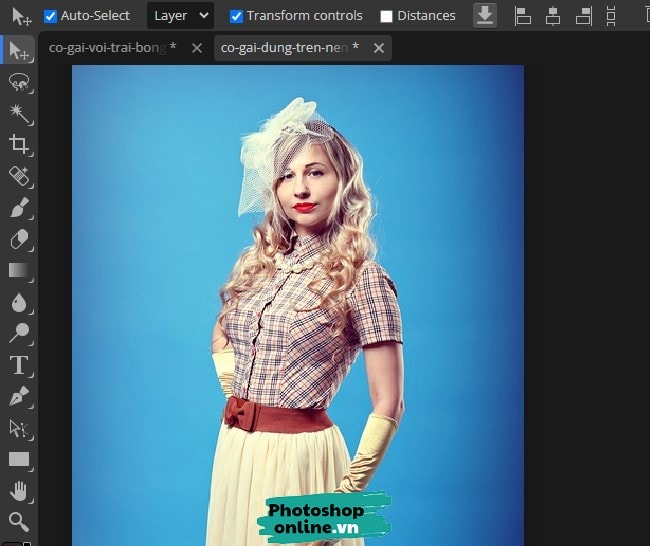
Task: Select the Type text tool
Action: (19, 365)
